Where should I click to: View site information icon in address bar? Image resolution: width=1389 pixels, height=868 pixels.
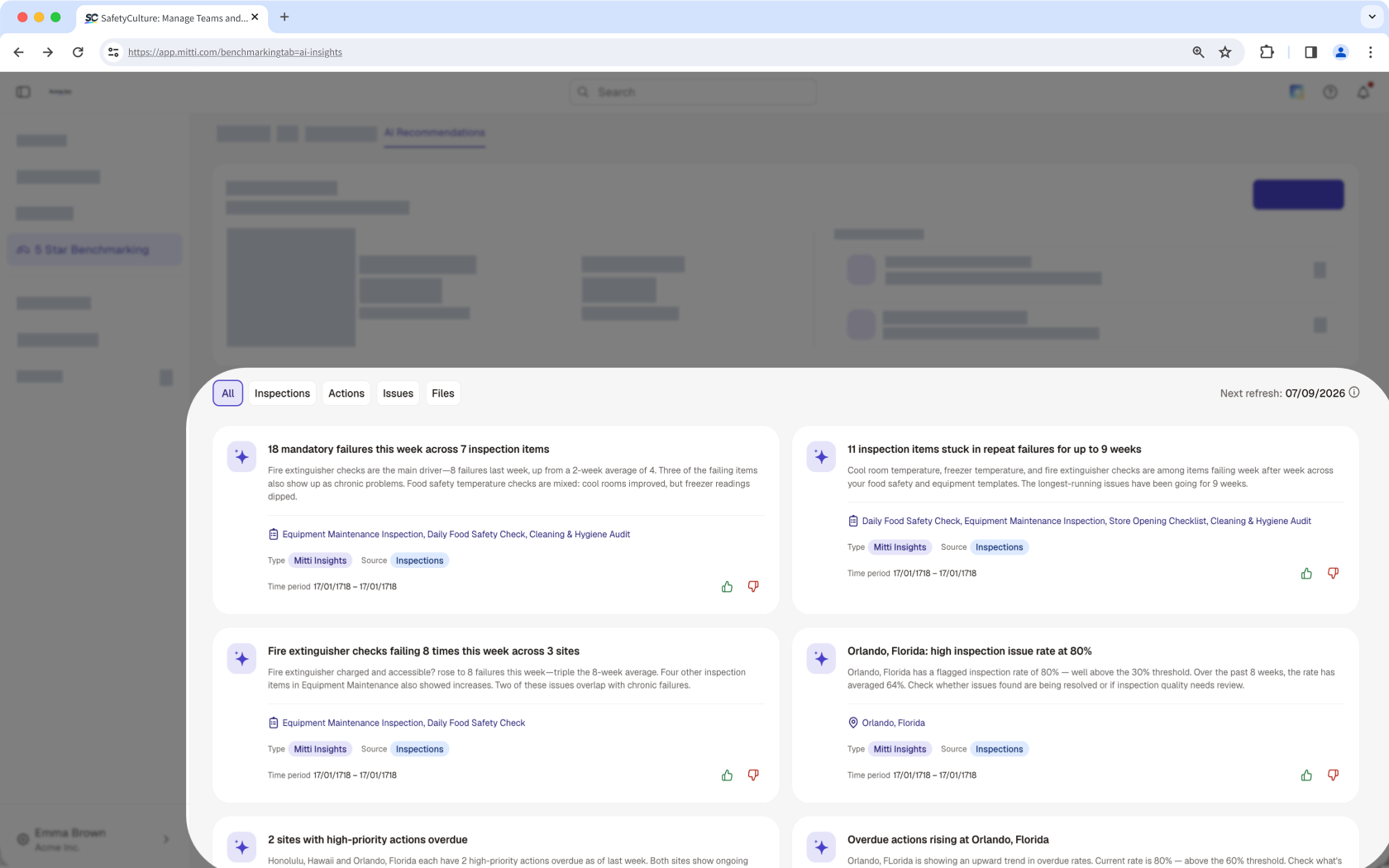point(113,52)
